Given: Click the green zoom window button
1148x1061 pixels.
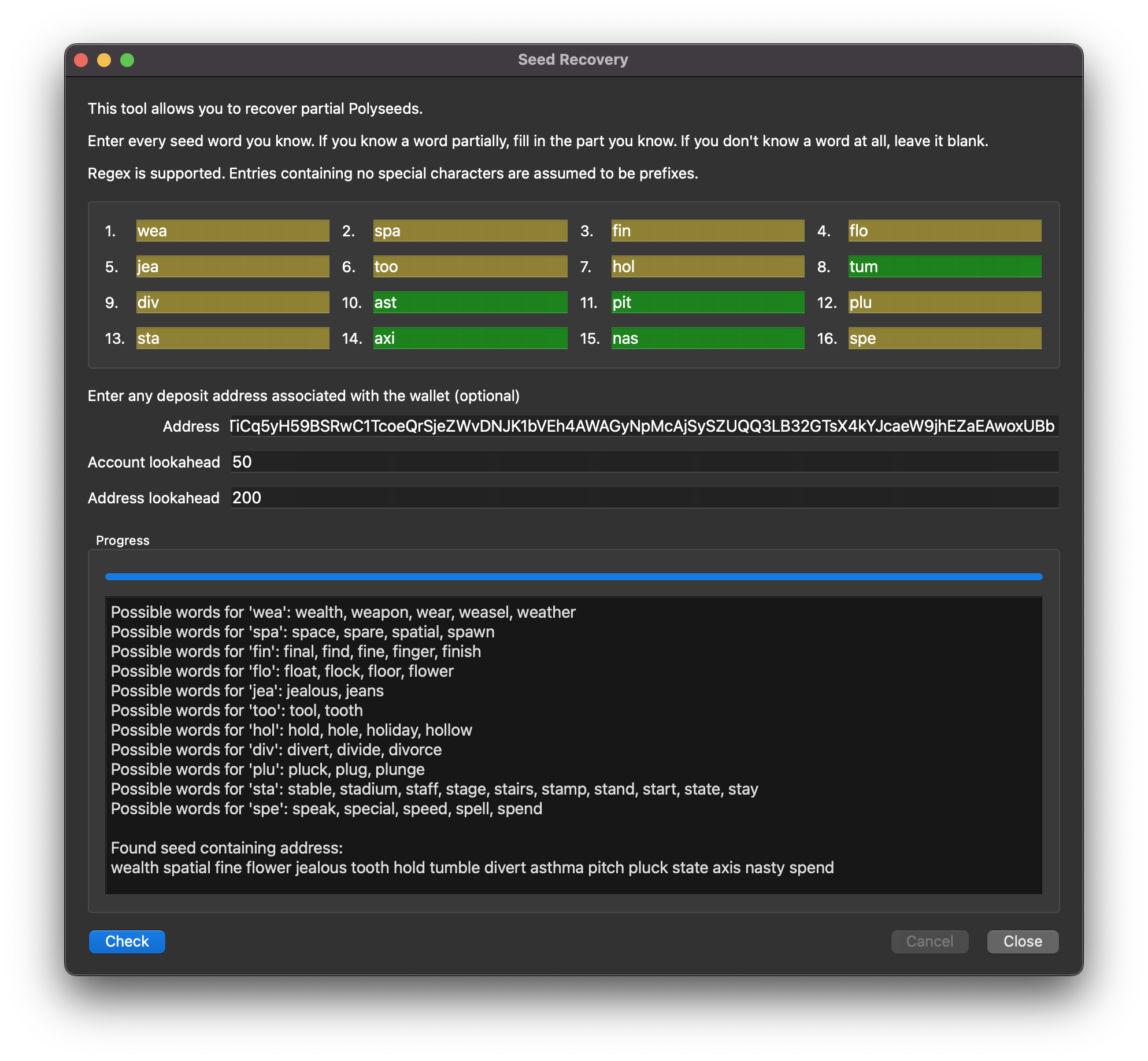Looking at the screenshot, I should 127,60.
